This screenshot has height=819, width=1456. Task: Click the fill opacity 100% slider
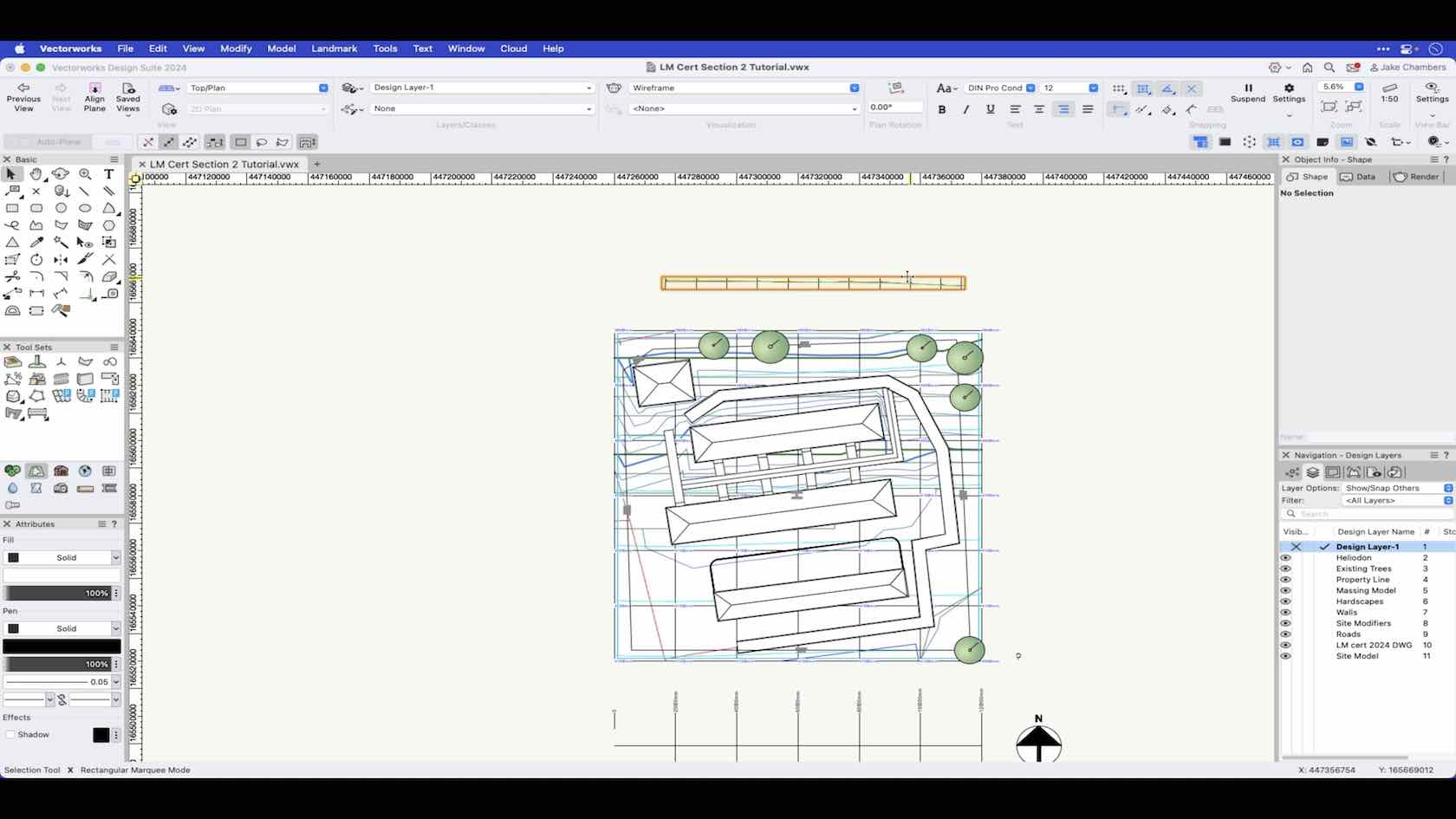click(56, 594)
